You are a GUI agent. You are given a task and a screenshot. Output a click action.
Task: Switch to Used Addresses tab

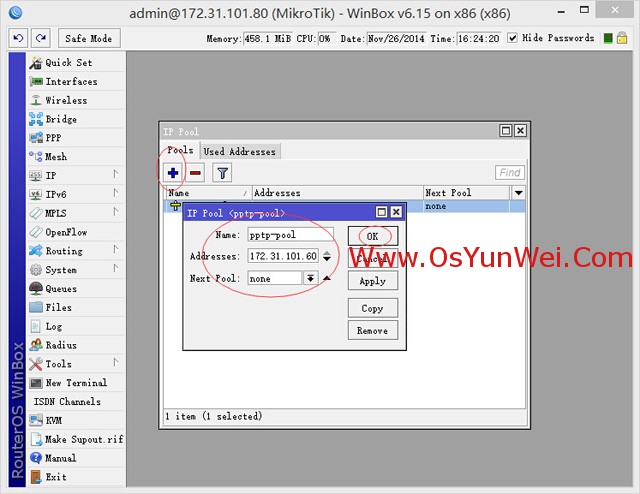pyautogui.click(x=240, y=151)
